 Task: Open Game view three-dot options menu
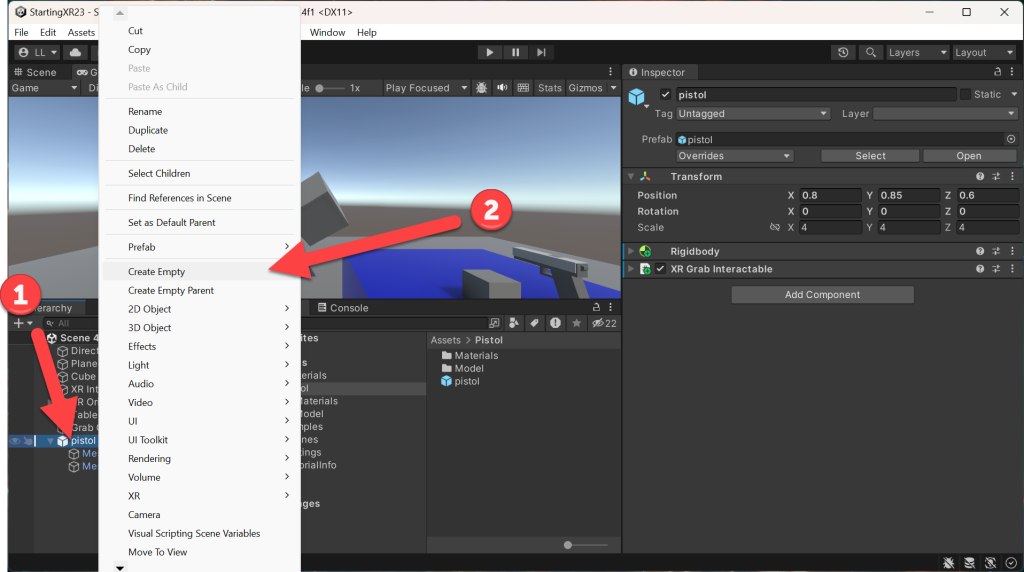[x=611, y=72]
